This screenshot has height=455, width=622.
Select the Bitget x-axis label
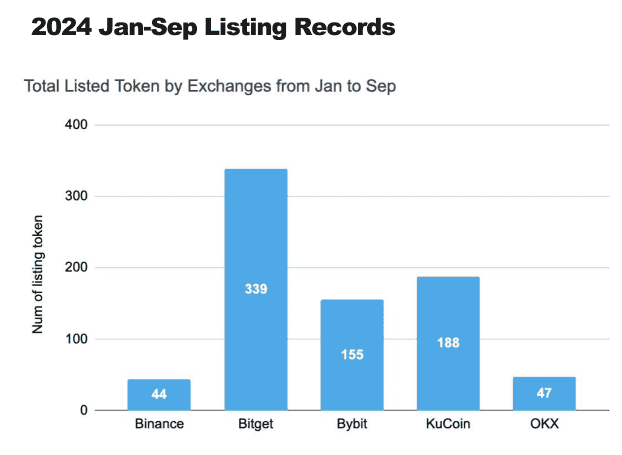point(255,427)
